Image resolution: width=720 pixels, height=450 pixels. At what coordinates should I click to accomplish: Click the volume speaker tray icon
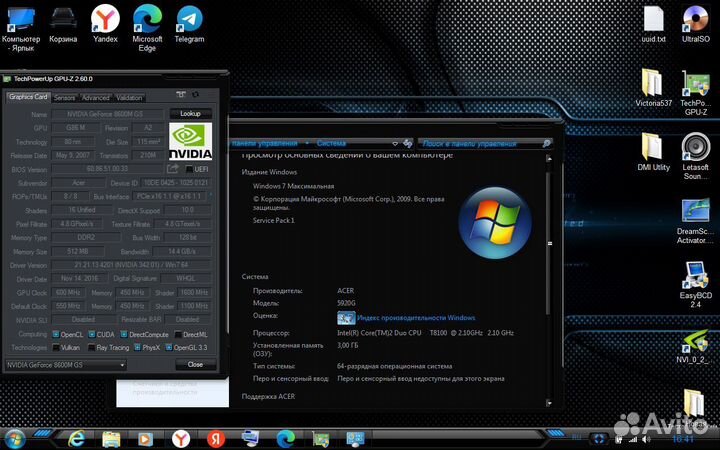click(647, 439)
